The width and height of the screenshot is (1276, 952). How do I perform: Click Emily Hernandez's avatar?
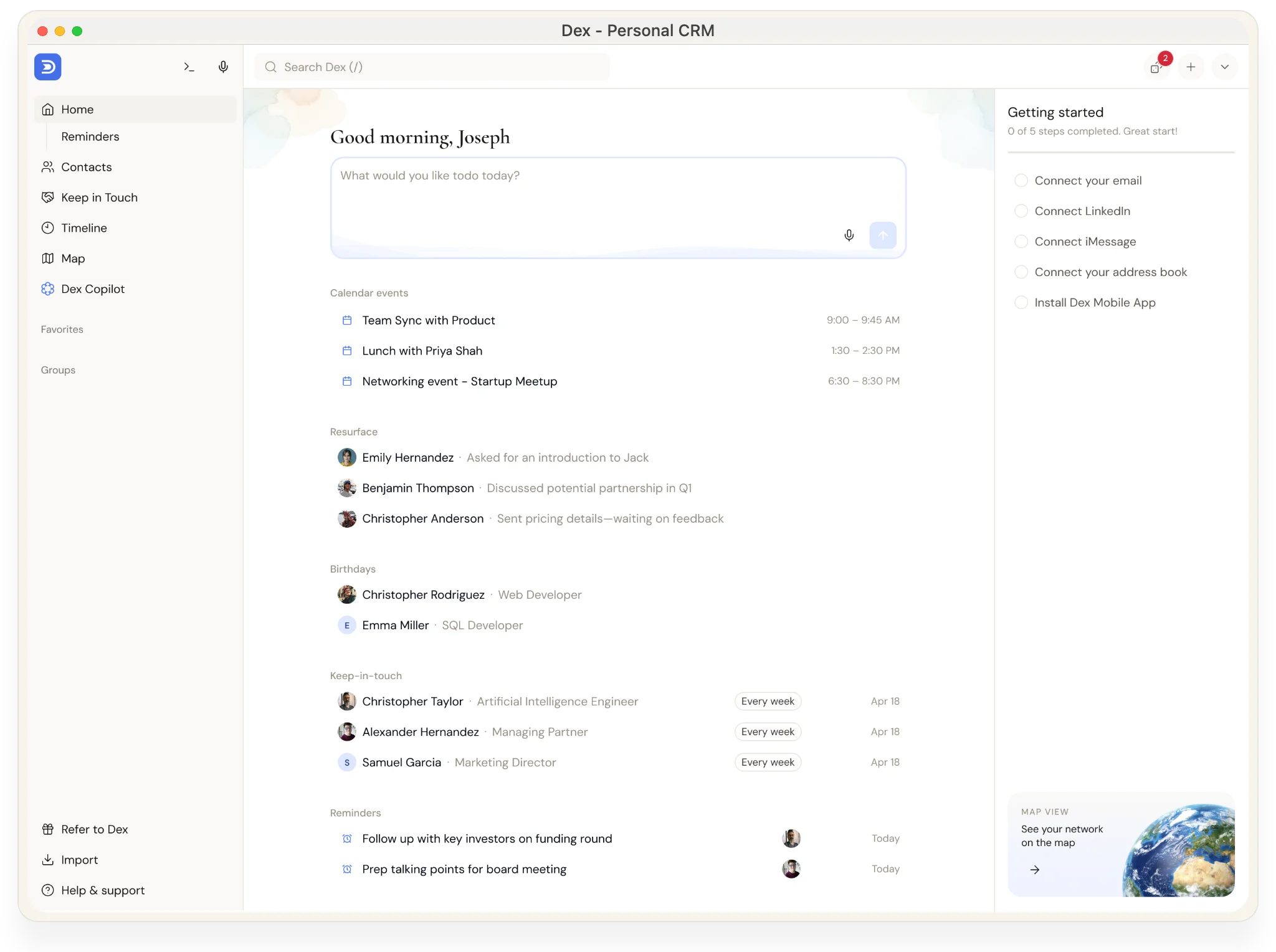(x=347, y=457)
